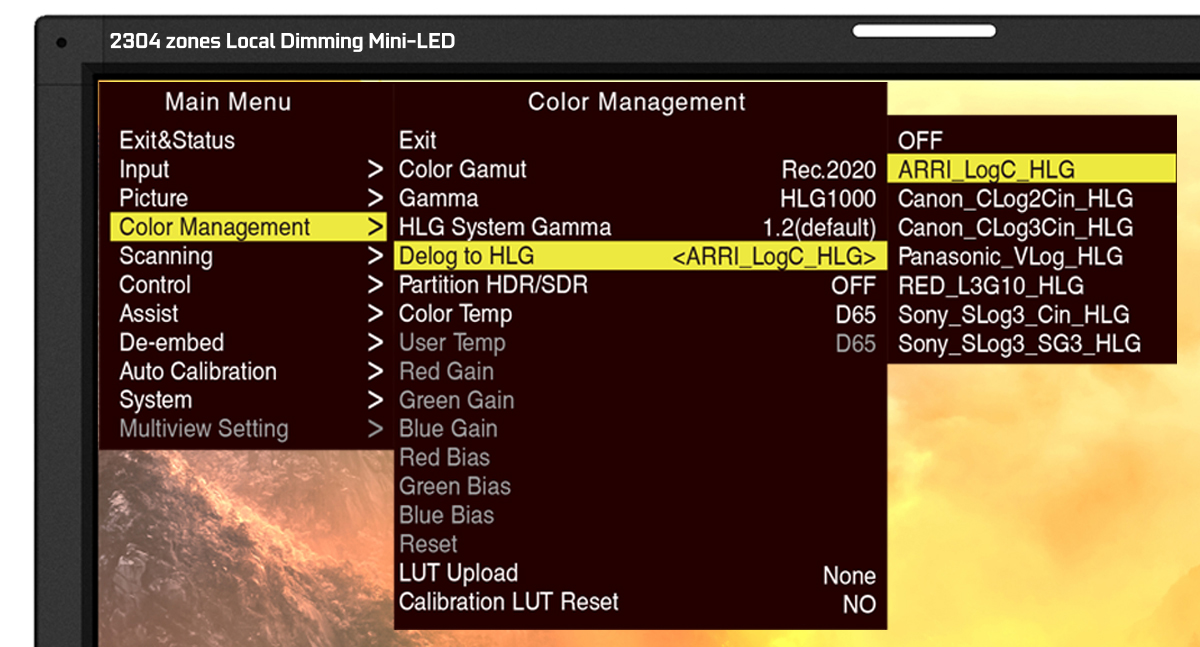Select Panasonic_VLog_HLG option
This screenshot has height=647, width=1200.
tap(1010, 257)
